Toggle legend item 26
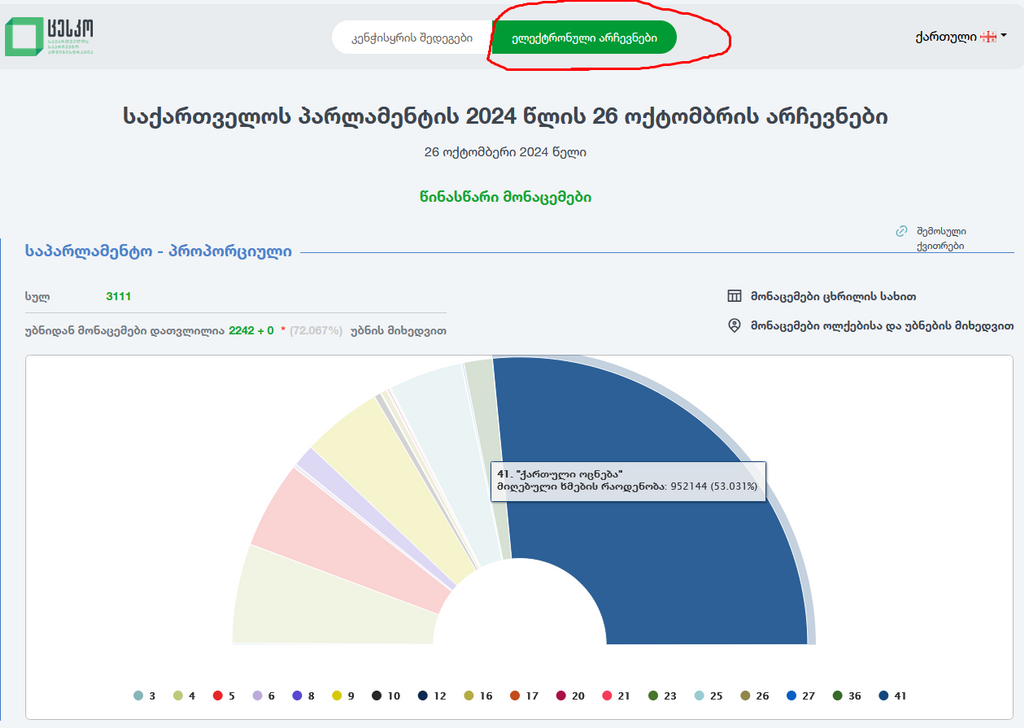 coord(755,695)
